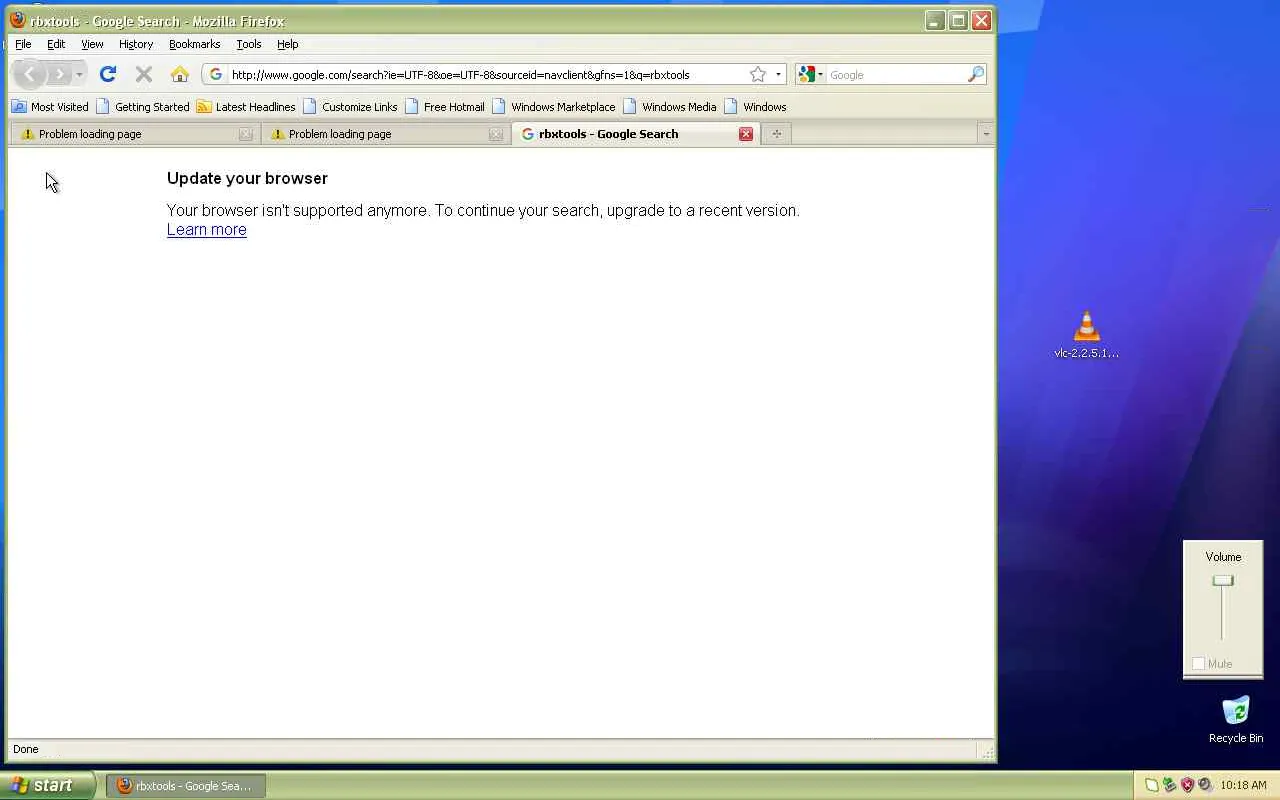This screenshot has height=800, width=1280.
Task: Close the first Problem loading page tab
Action: coord(246,134)
